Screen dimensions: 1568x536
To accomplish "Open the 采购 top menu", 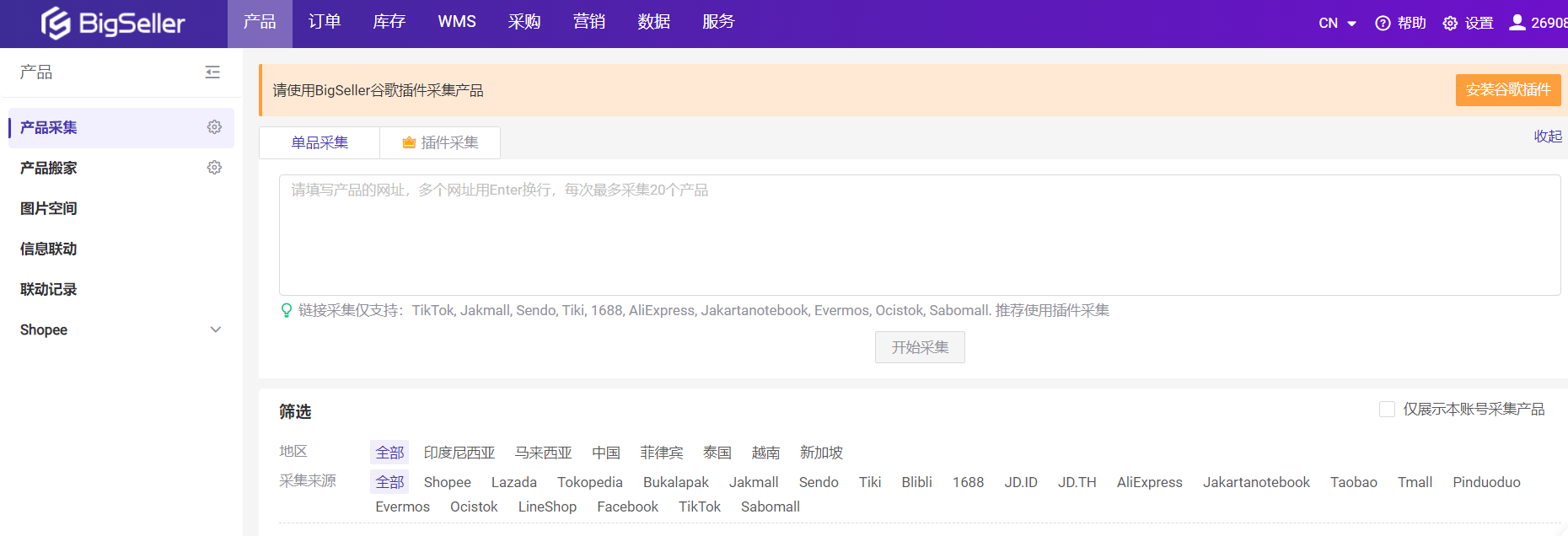I will (x=524, y=22).
